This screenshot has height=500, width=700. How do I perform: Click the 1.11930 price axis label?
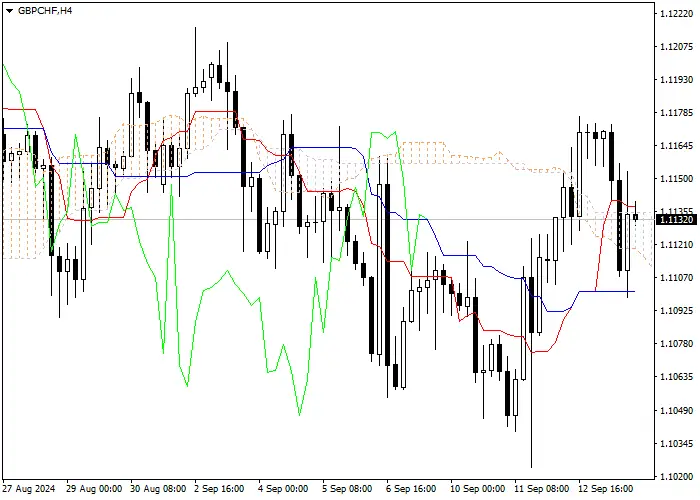676,80
